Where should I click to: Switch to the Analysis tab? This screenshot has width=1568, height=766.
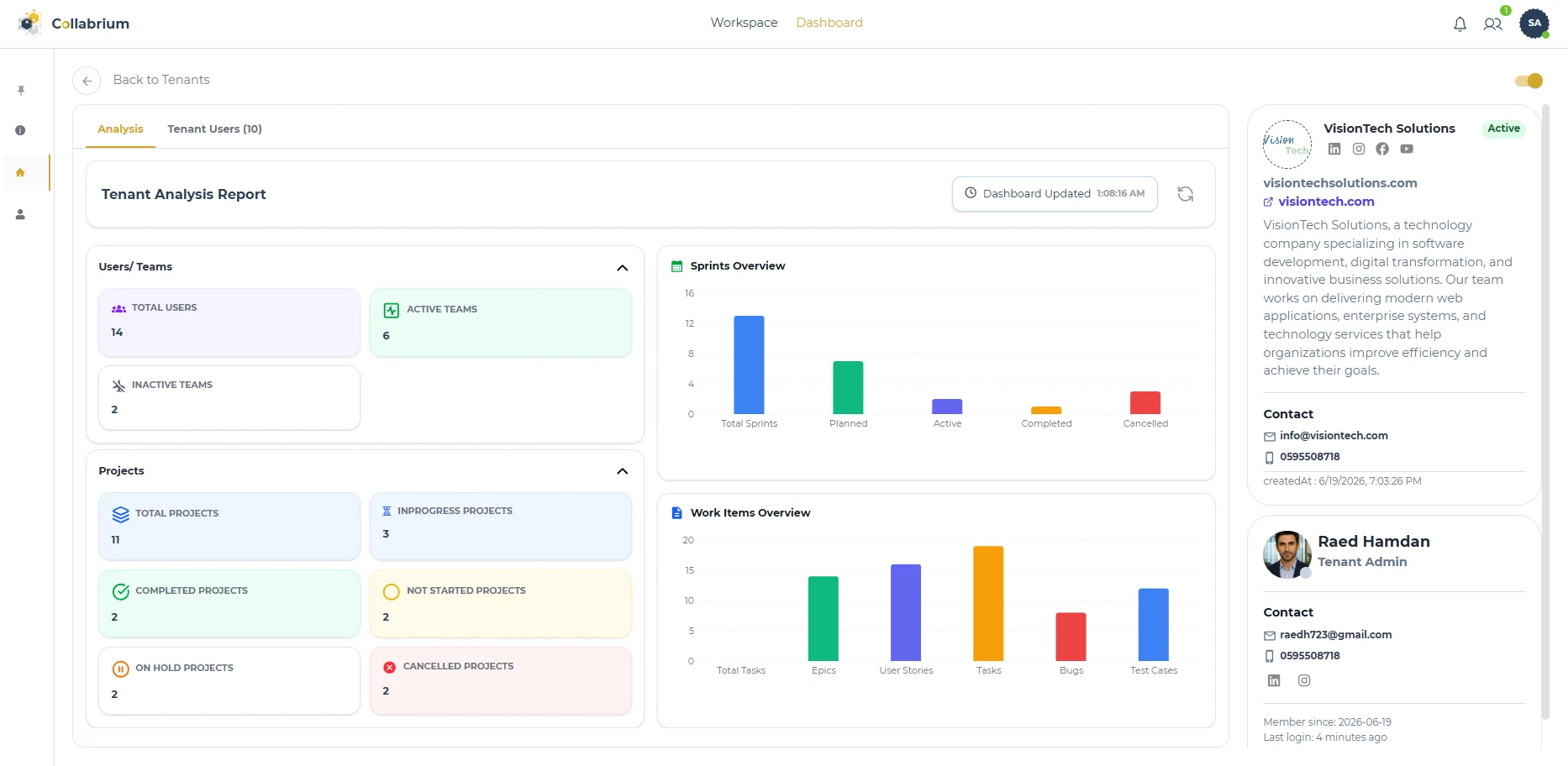point(120,129)
